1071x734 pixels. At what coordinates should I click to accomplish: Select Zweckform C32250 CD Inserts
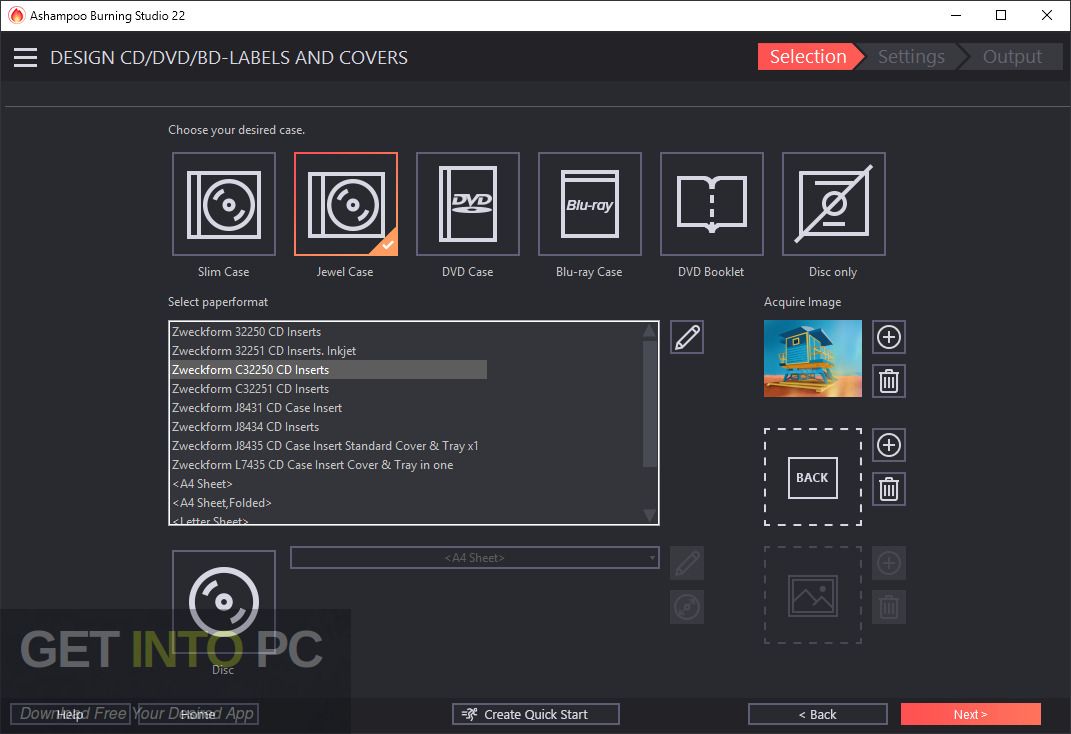(329, 370)
